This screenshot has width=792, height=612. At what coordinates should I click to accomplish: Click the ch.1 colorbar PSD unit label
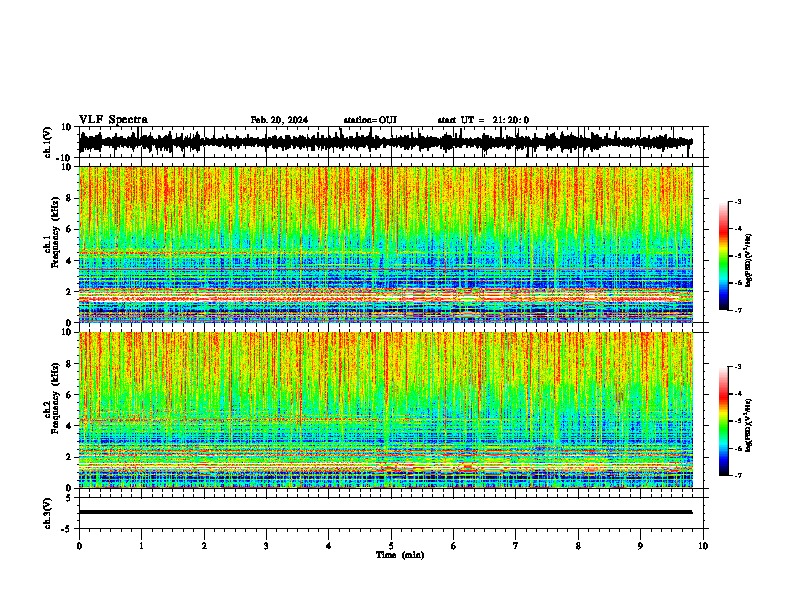[x=749, y=260]
